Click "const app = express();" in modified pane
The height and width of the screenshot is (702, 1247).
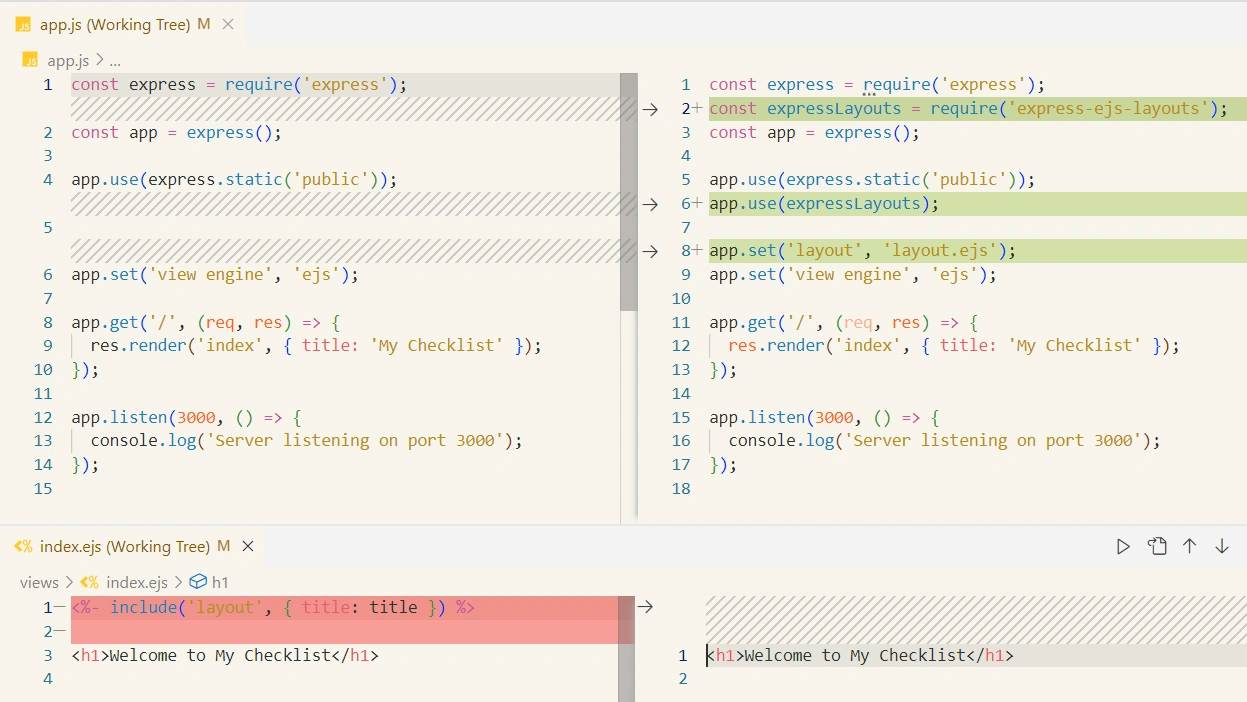tap(814, 133)
